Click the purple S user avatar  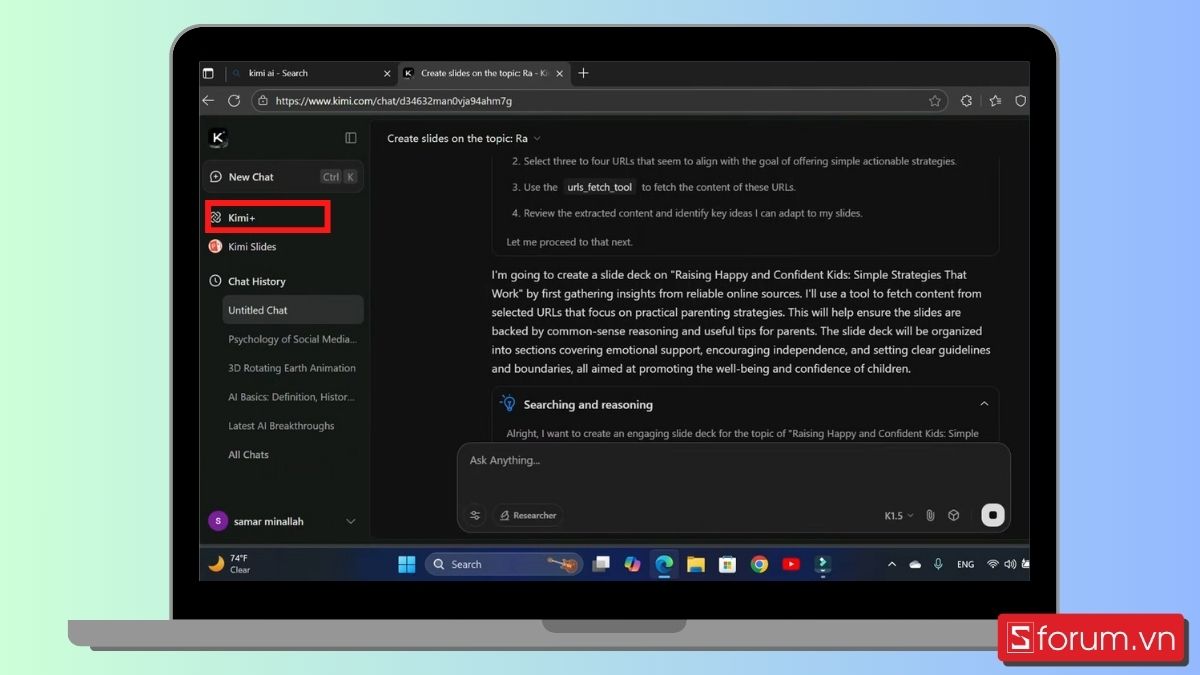(x=218, y=521)
